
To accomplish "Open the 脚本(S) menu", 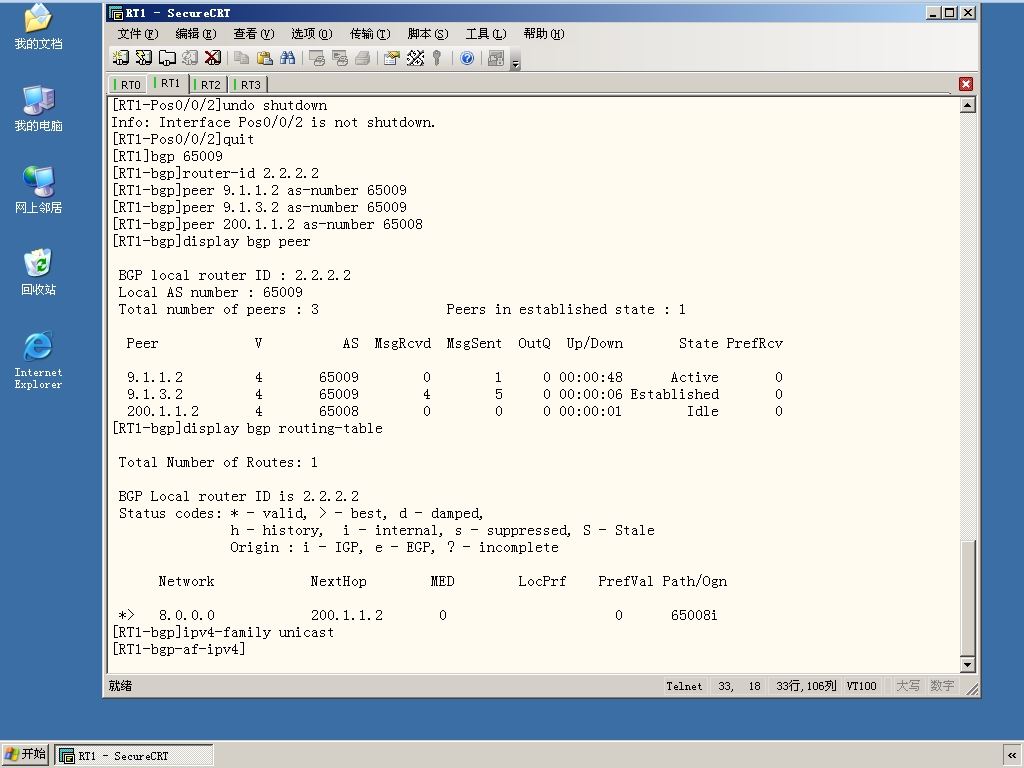I will pos(428,34).
